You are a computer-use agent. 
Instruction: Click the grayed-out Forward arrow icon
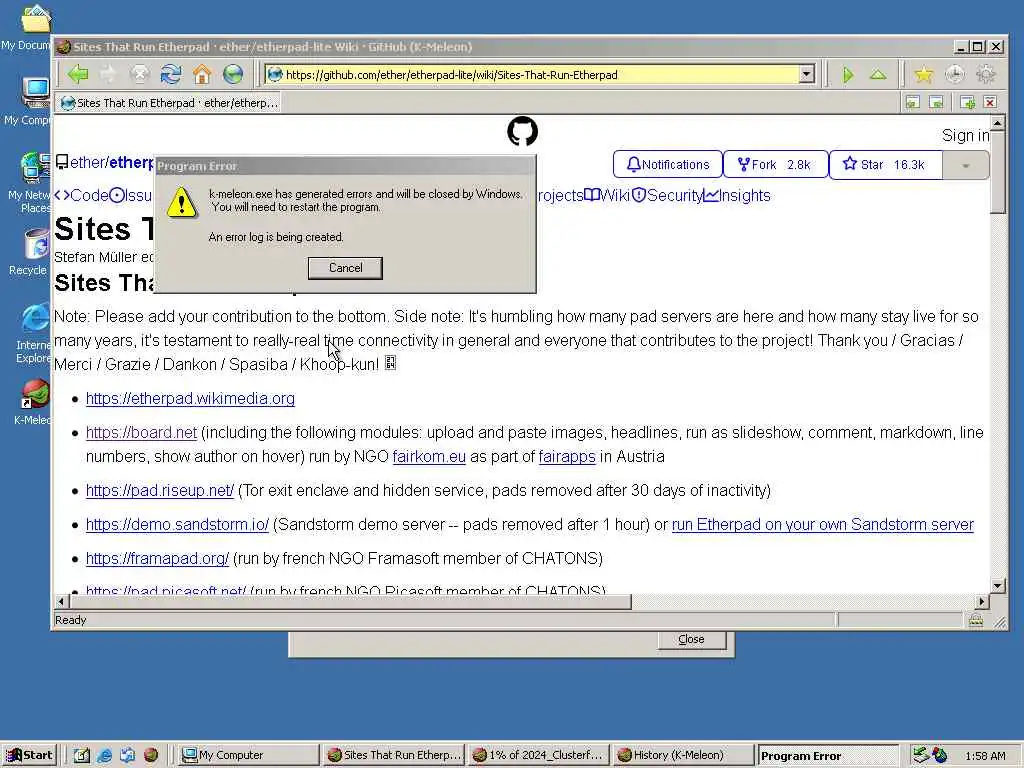108,74
